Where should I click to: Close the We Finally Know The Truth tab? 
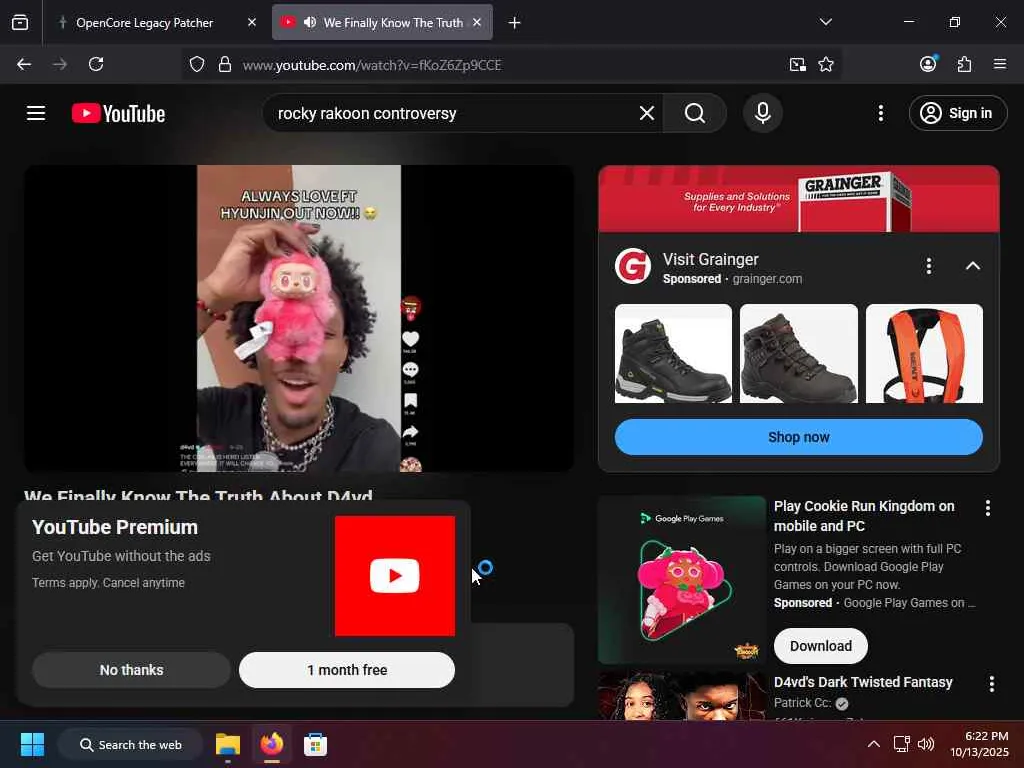(477, 22)
